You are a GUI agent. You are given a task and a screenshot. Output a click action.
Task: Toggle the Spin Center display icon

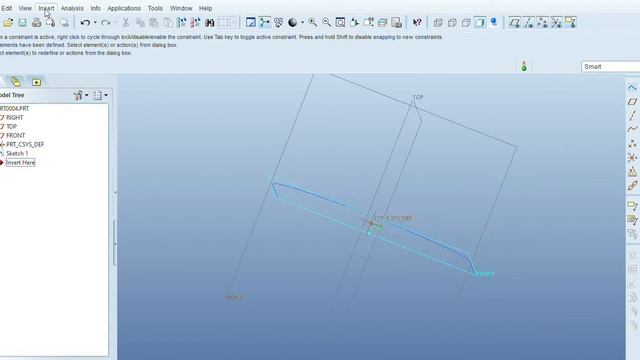pyautogui.click(x=264, y=23)
